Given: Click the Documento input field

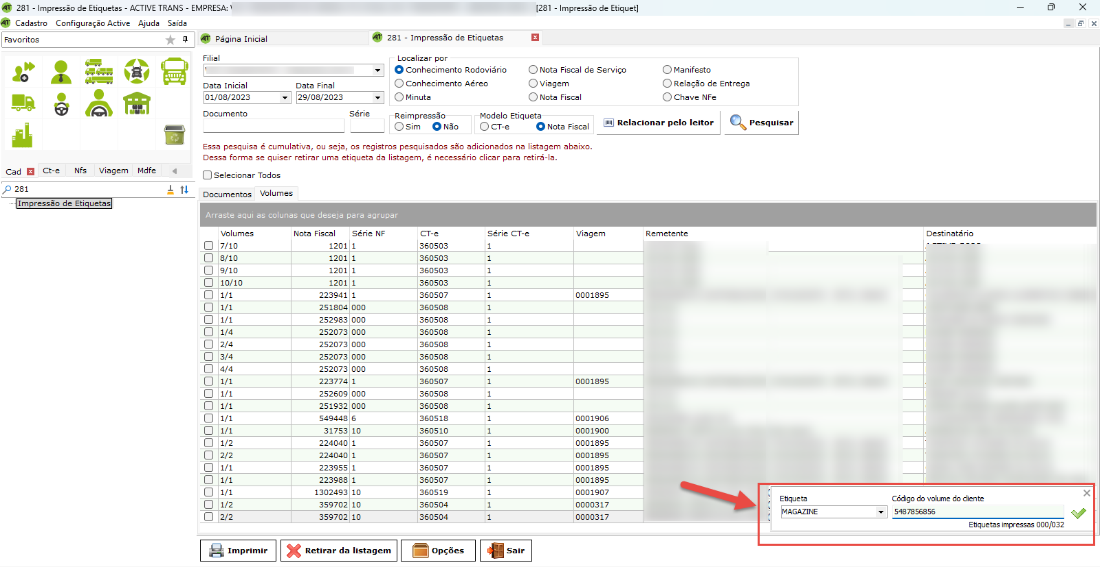Looking at the screenshot, I should point(274,126).
